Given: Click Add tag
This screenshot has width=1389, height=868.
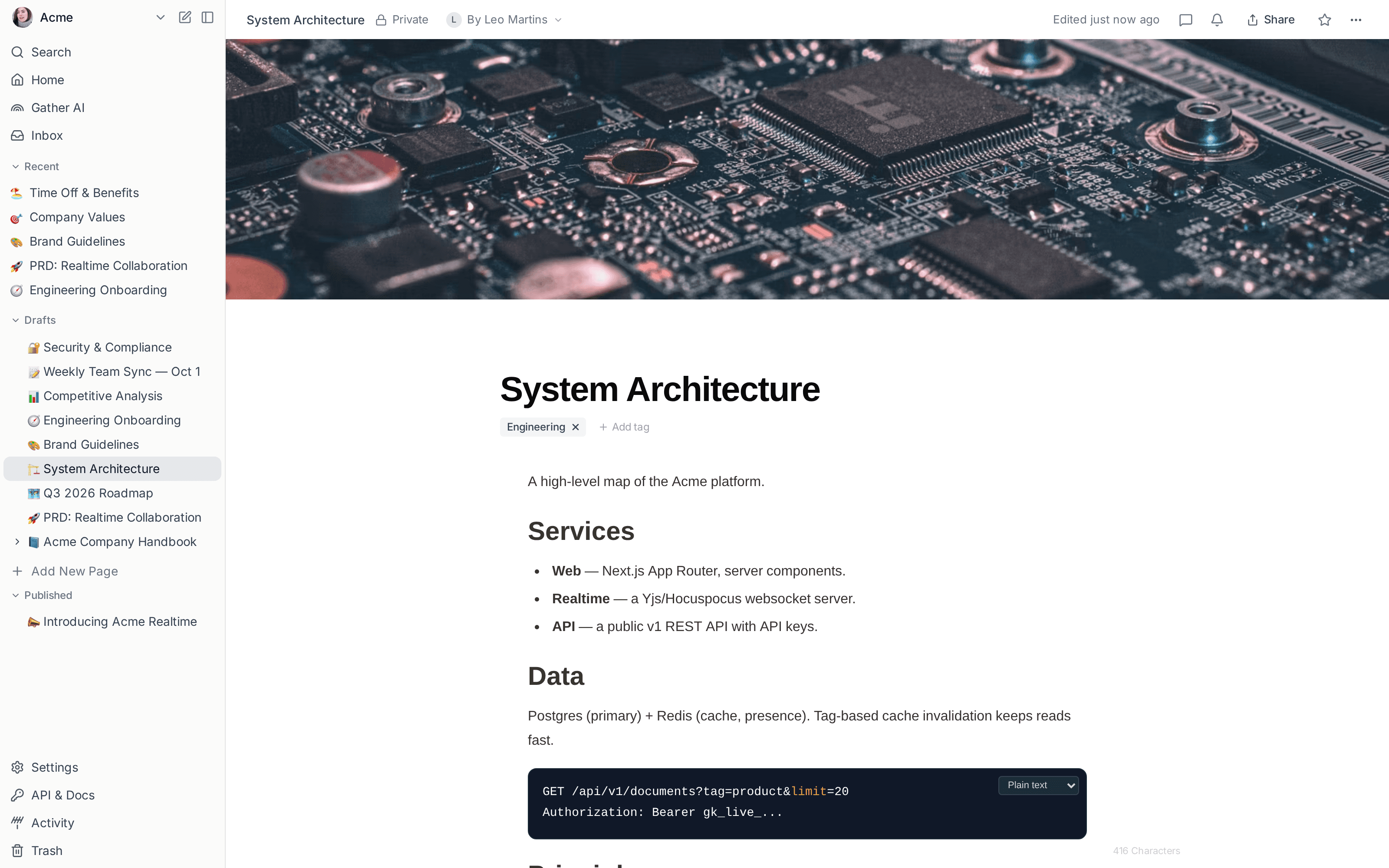Looking at the screenshot, I should [625, 427].
